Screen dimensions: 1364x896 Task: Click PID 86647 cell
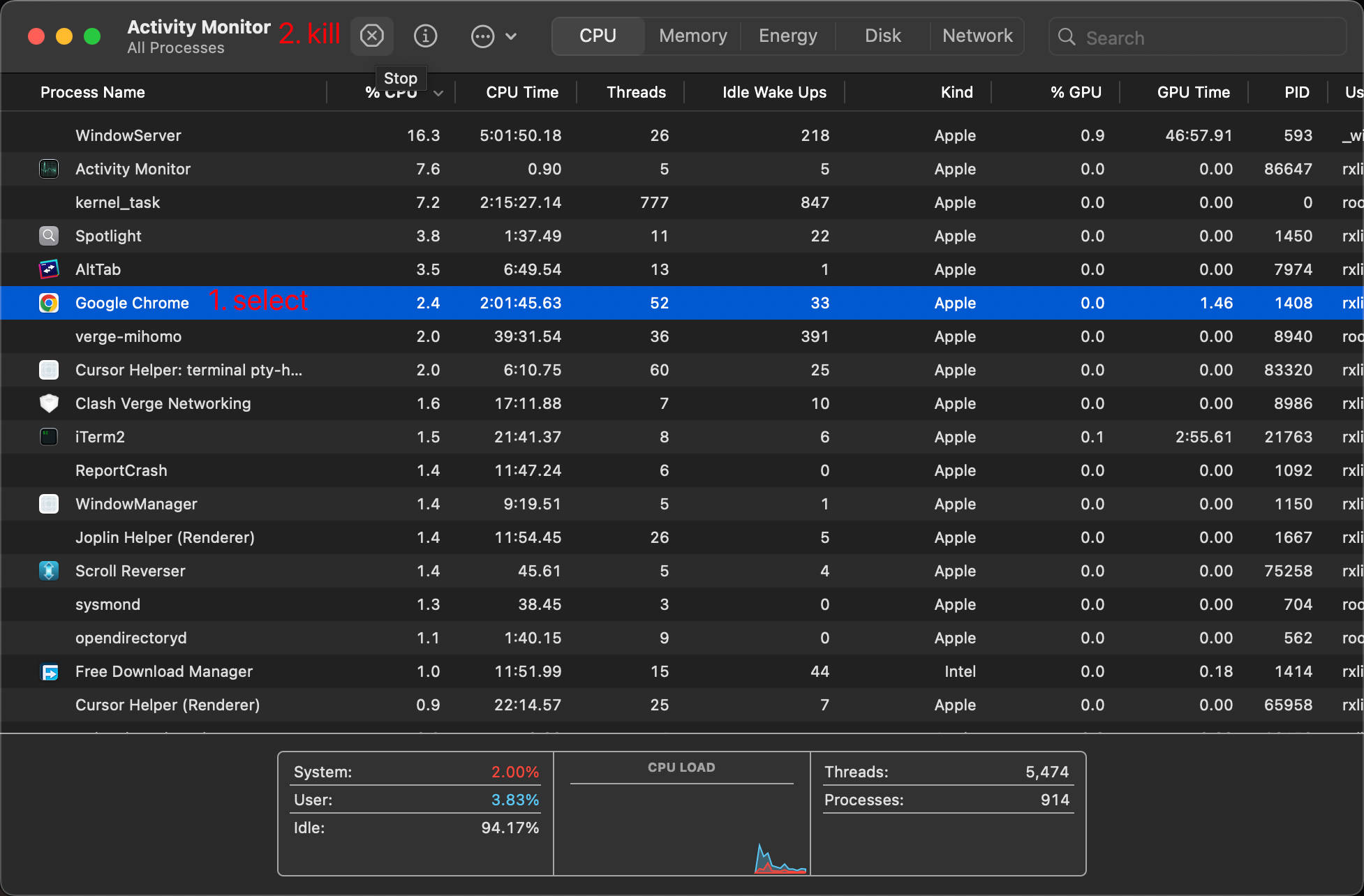click(x=1288, y=169)
